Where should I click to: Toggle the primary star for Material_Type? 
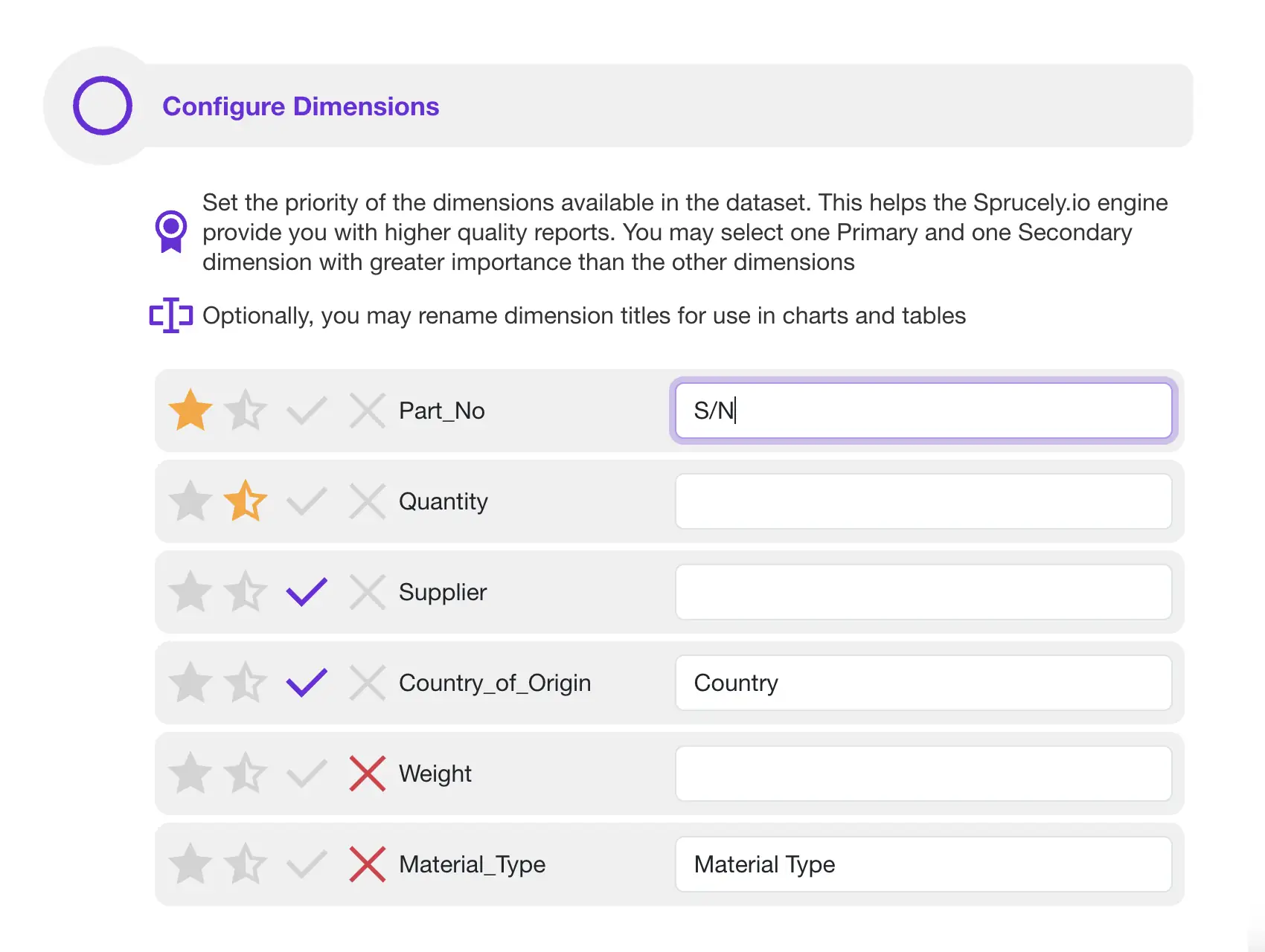(190, 864)
